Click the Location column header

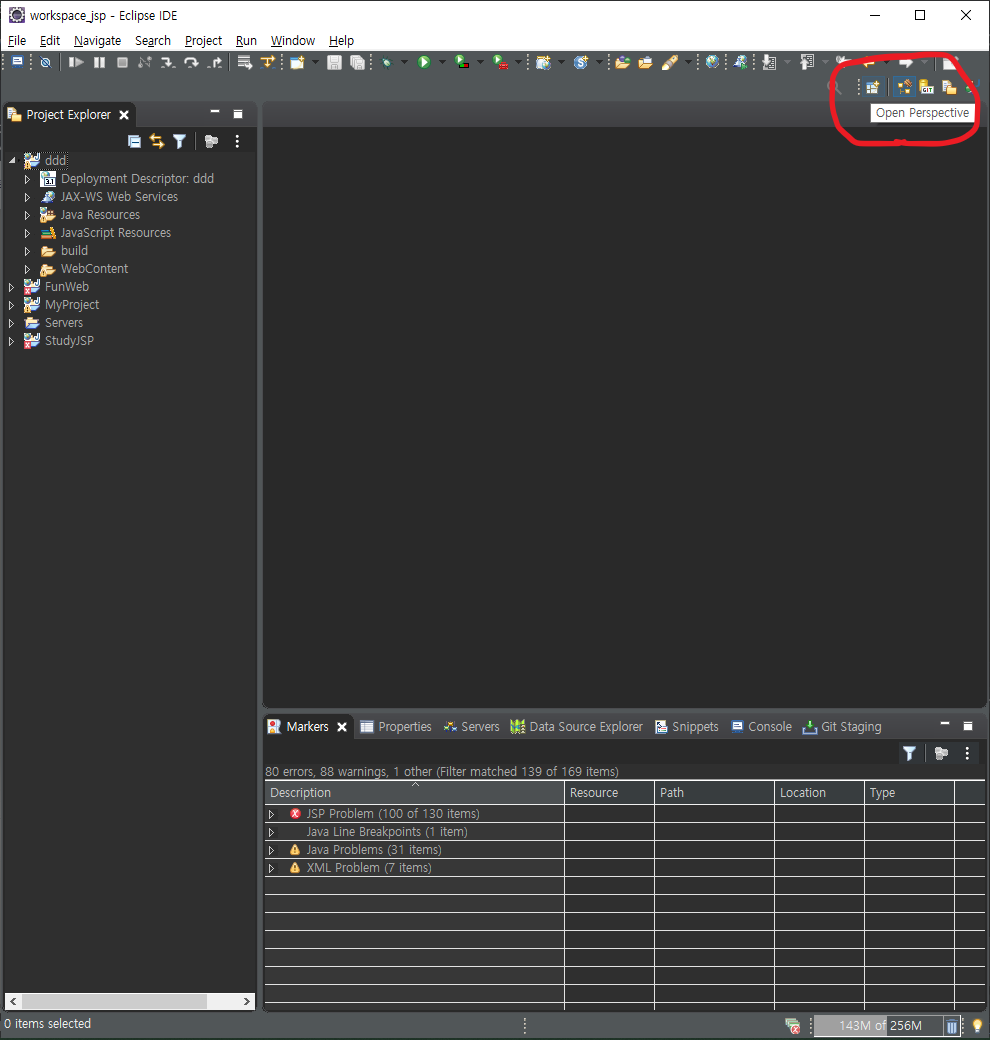coord(820,793)
